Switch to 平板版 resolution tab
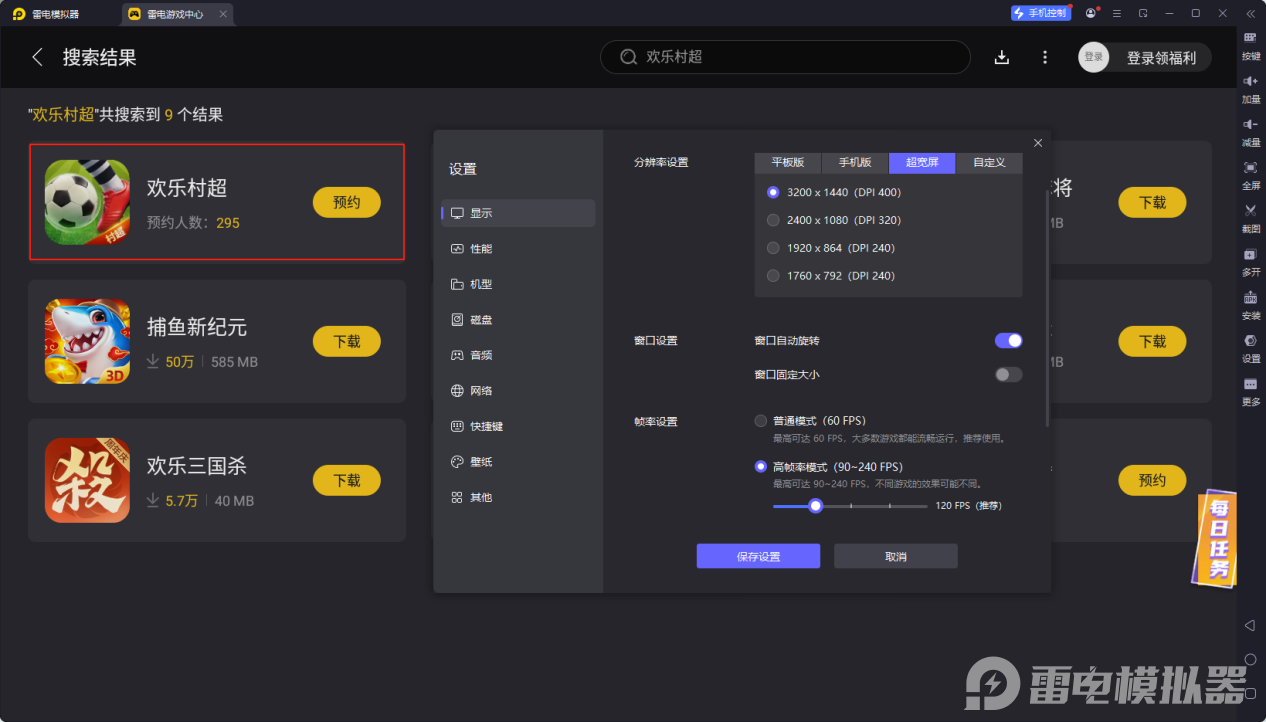This screenshot has width=1266, height=722. click(x=787, y=163)
